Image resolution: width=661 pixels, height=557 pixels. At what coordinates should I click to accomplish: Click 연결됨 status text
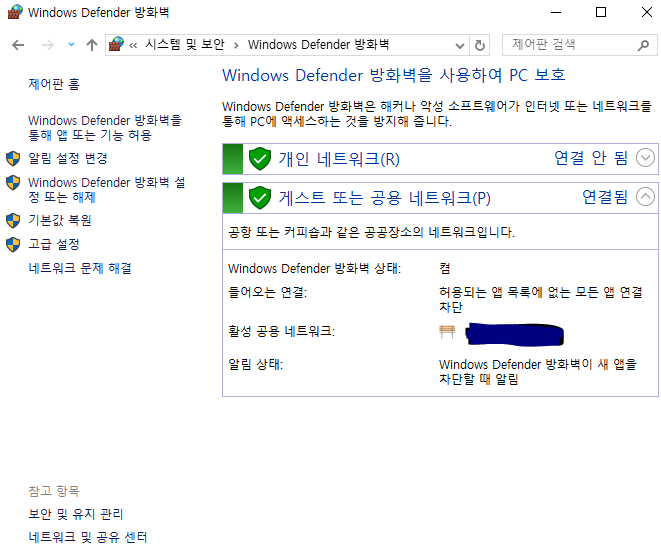click(x=605, y=197)
